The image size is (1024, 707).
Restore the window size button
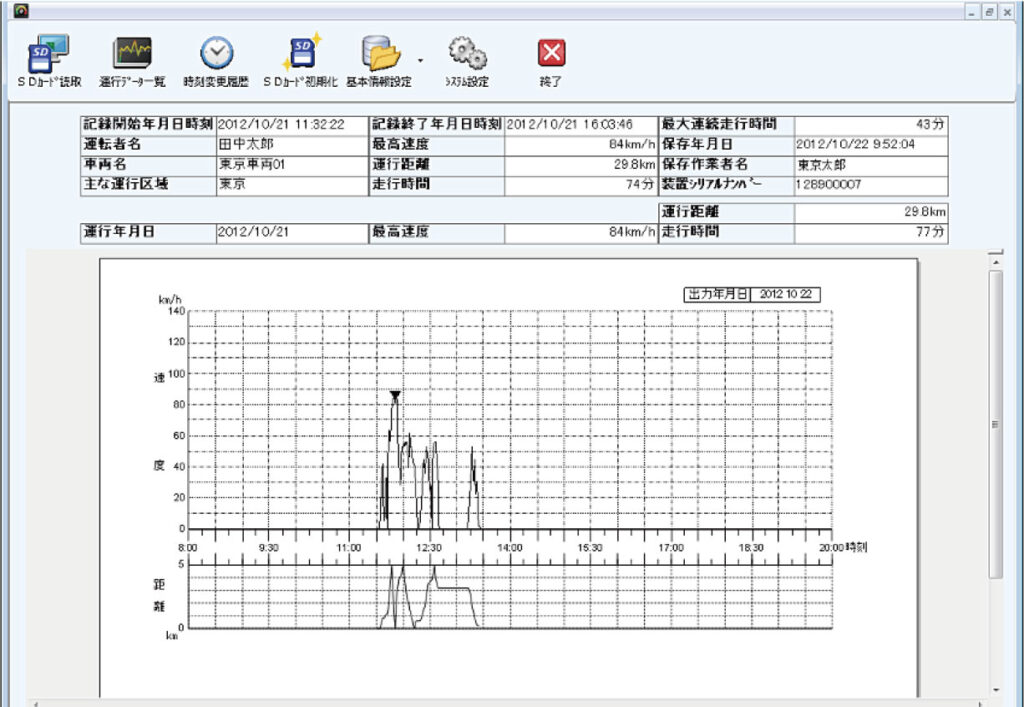990,12
